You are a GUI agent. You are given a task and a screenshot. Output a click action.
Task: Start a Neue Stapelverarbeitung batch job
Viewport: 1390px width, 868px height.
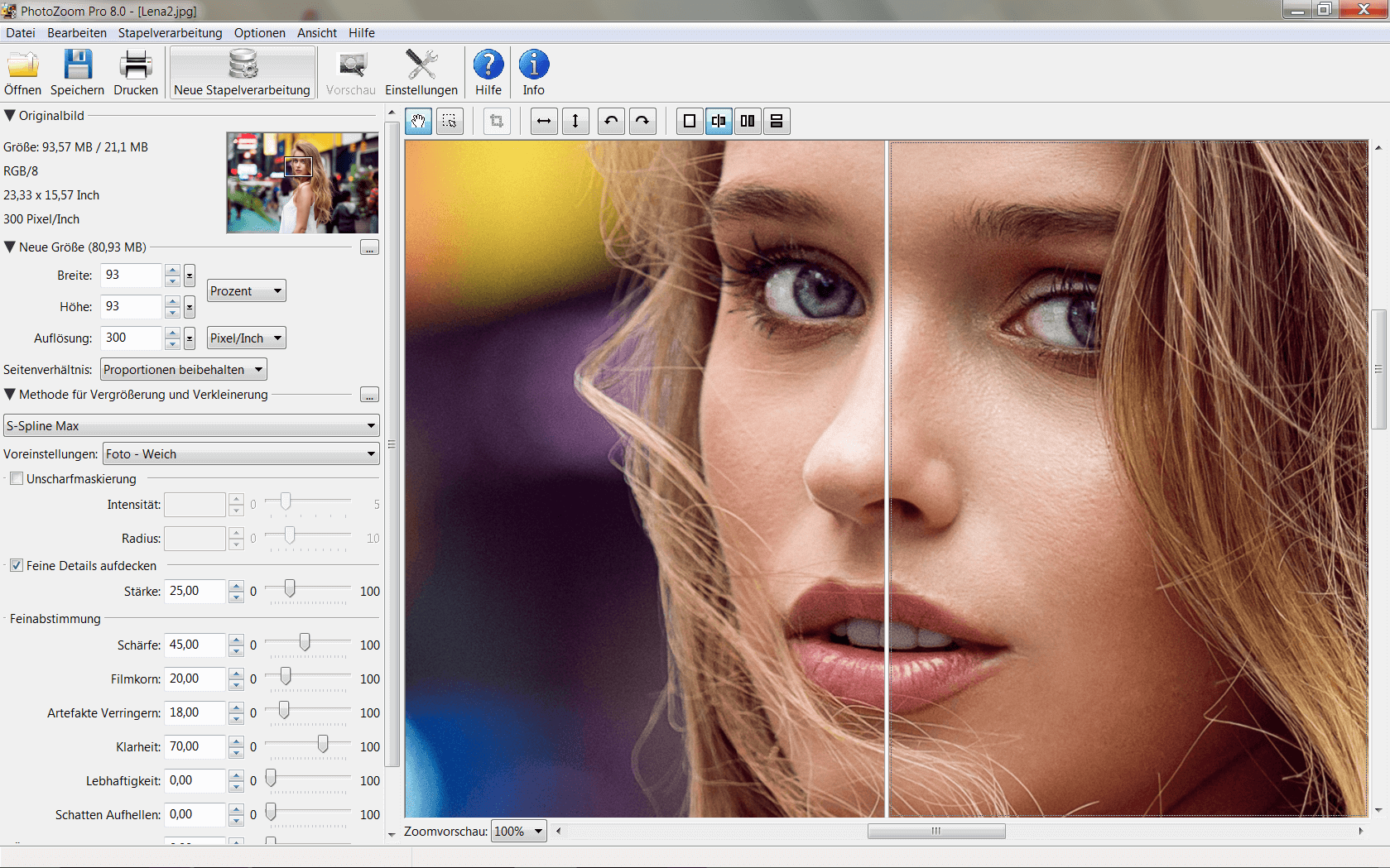[x=242, y=71]
